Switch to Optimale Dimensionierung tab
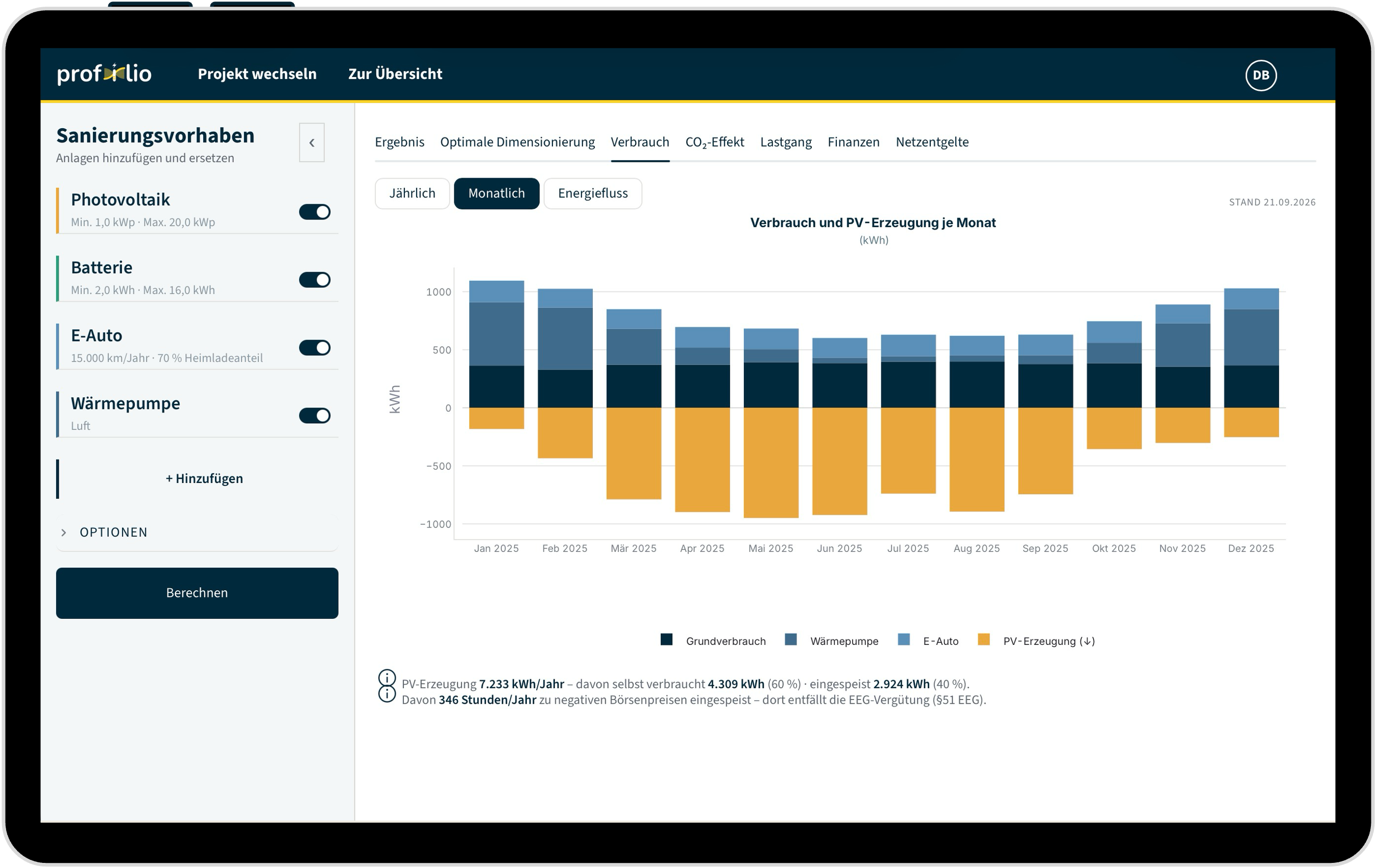 (x=517, y=142)
